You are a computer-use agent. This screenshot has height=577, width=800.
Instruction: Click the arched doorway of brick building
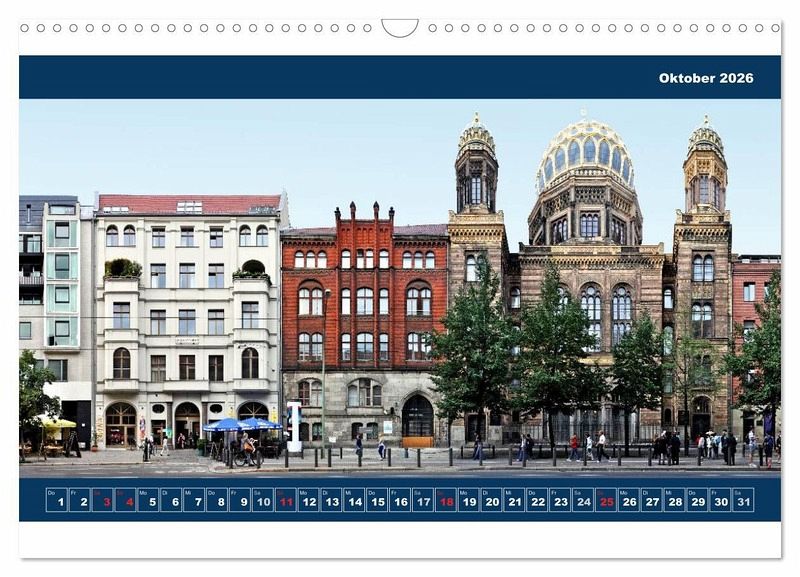tap(417, 416)
